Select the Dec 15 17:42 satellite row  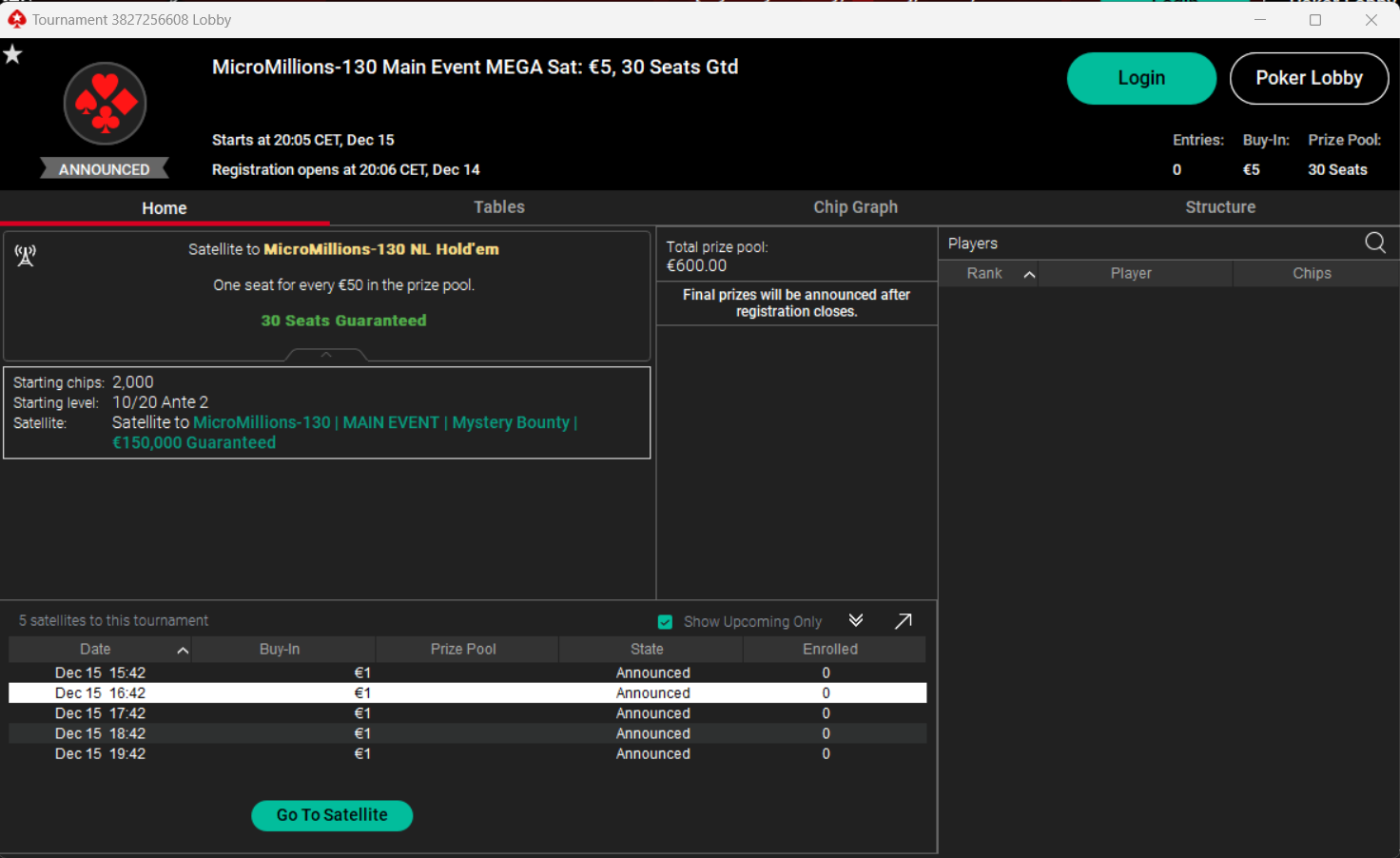(467, 713)
